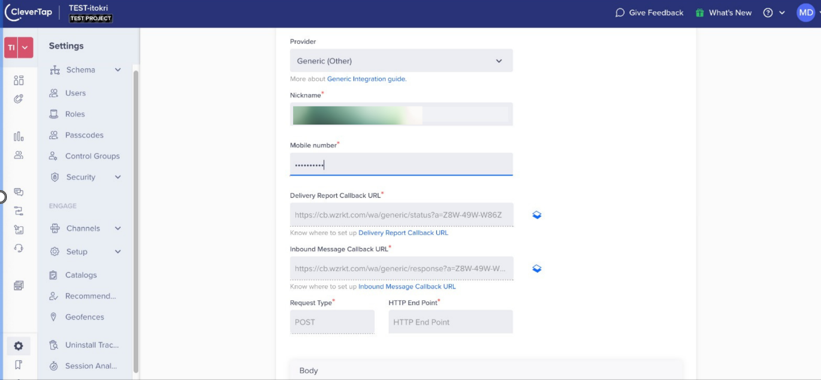821x380 pixels.
Task: Open What's New gift icon
Action: [x=700, y=13]
